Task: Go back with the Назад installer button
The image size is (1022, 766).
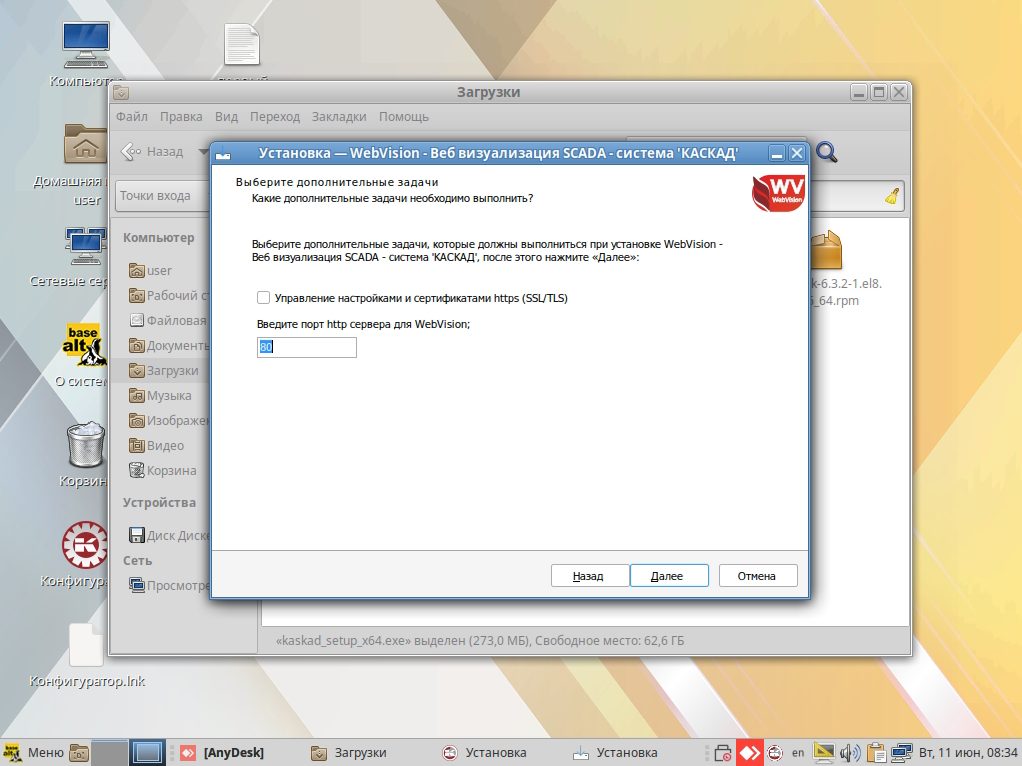Action: pyautogui.click(x=589, y=576)
